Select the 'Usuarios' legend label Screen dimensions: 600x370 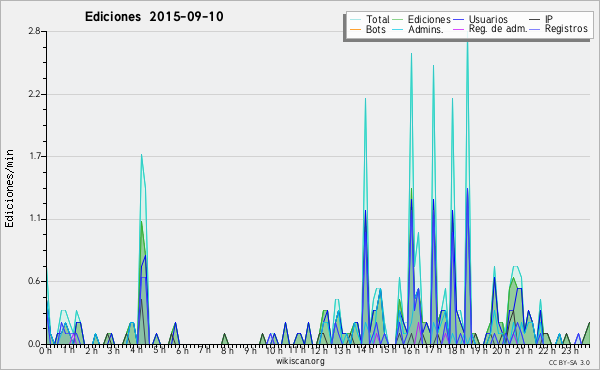(x=488, y=19)
